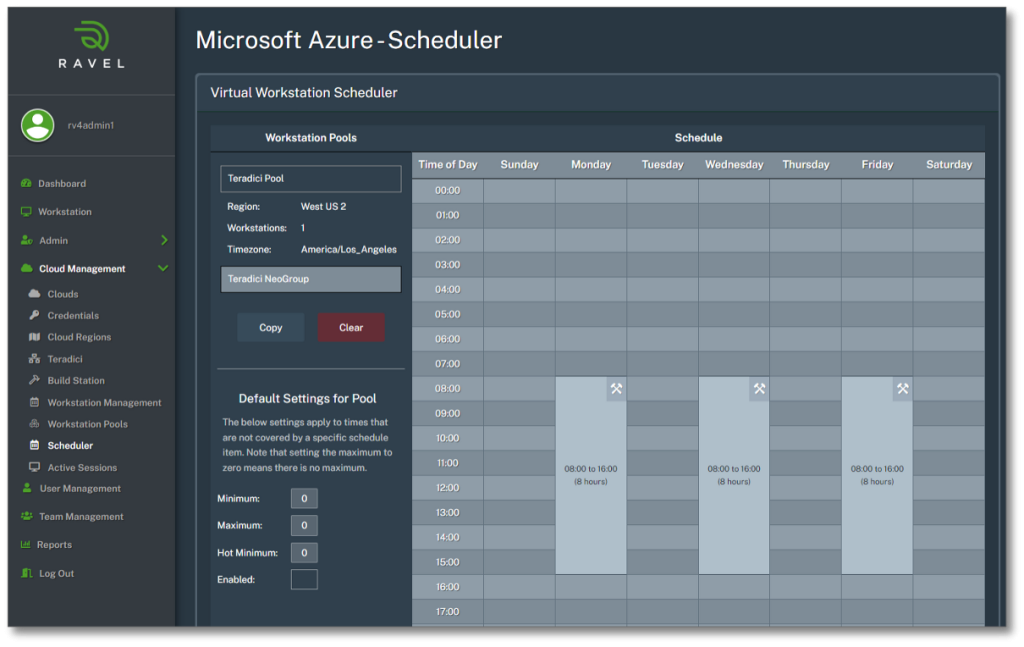The width and height of the screenshot is (1024, 647).
Task: Open Team Management from sidebar
Action: click(x=81, y=517)
